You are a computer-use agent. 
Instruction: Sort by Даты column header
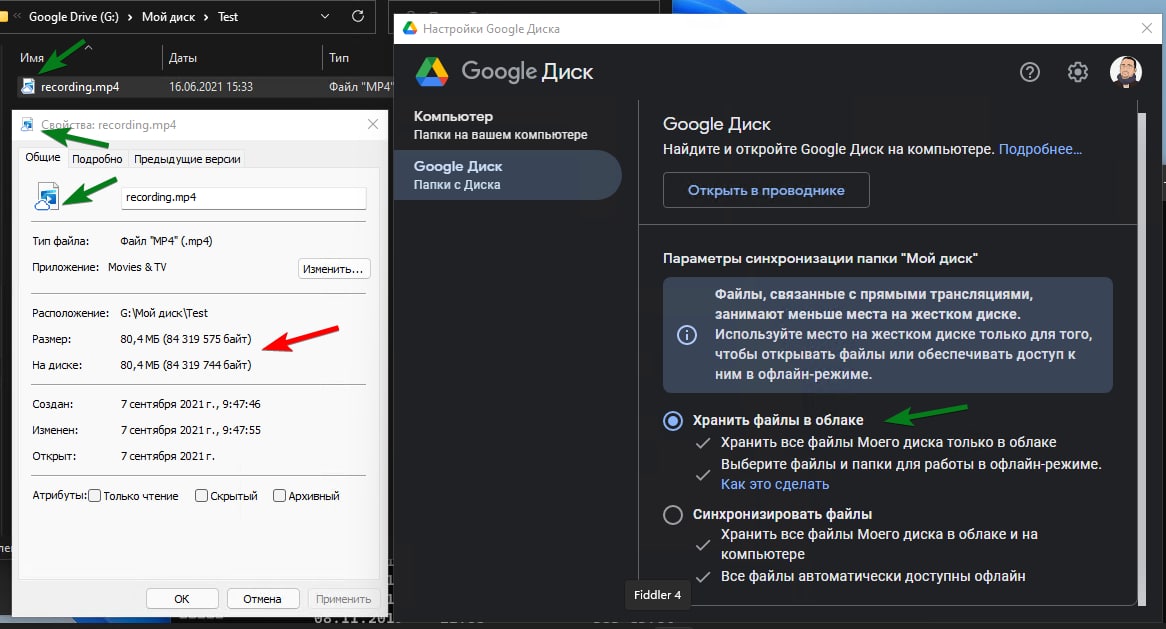click(x=182, y=57)
